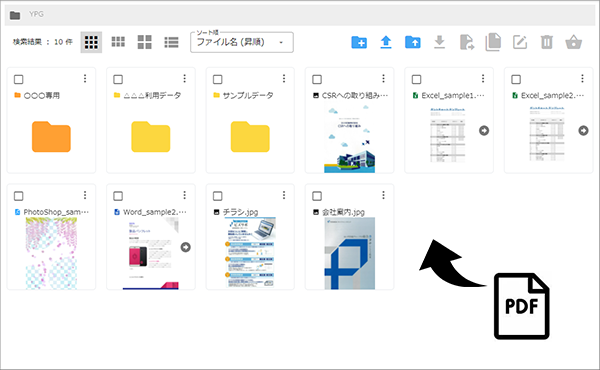Open more options for 会社案内.jpg

383,195
